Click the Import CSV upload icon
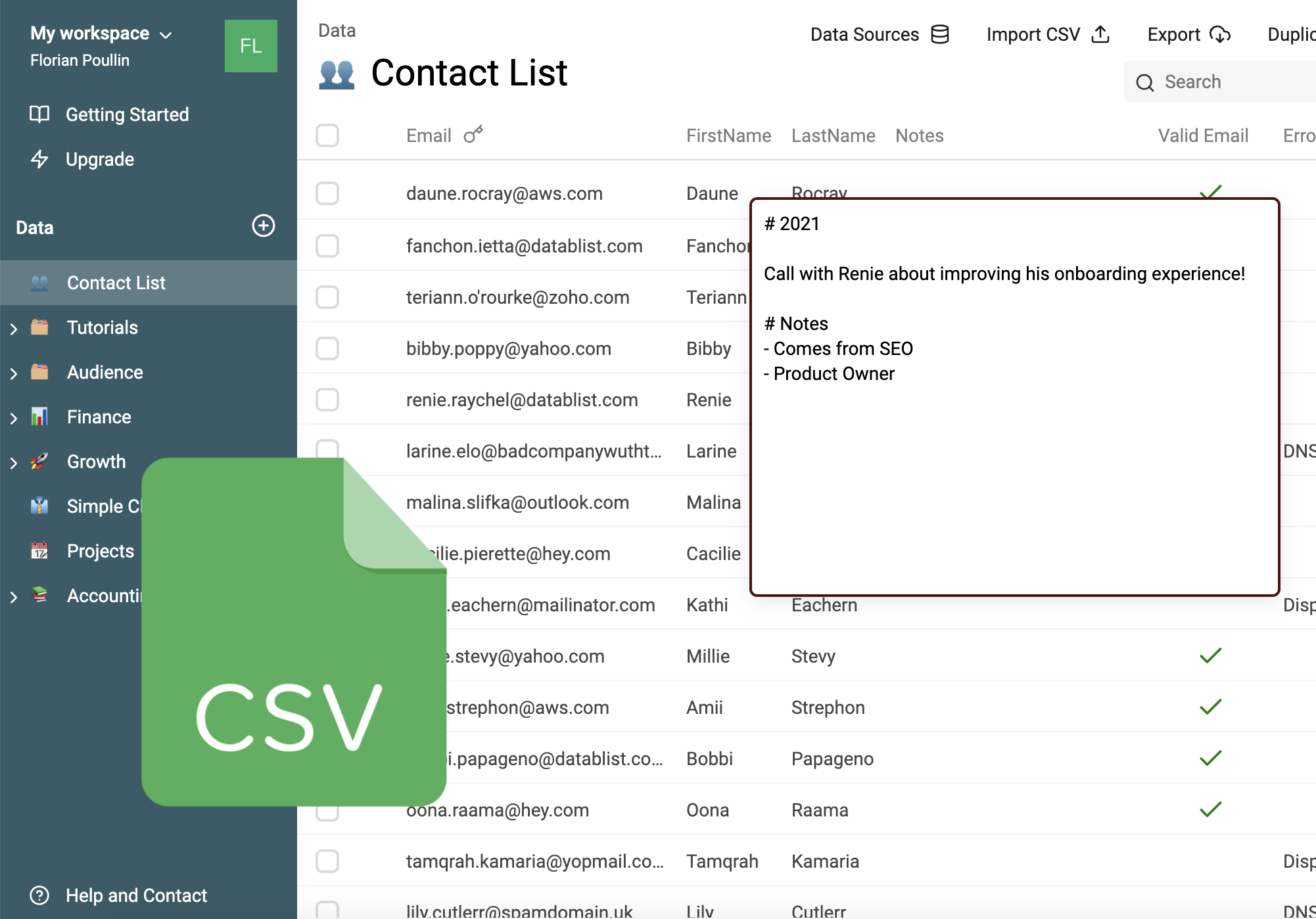The width and height of the screenshot is (1316, 919). [x=1100, y=34]
